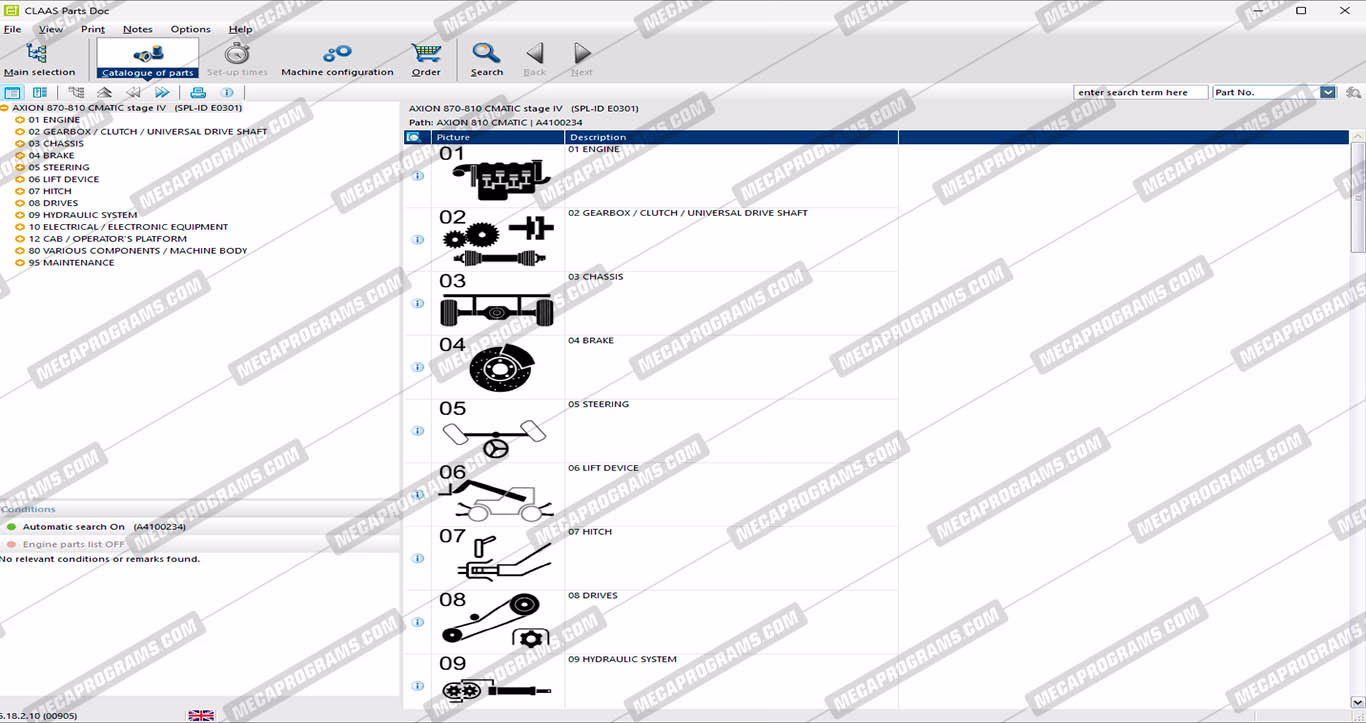
Task: Toggle Engine parts list OFF indicator
Action: pos(11,545)
